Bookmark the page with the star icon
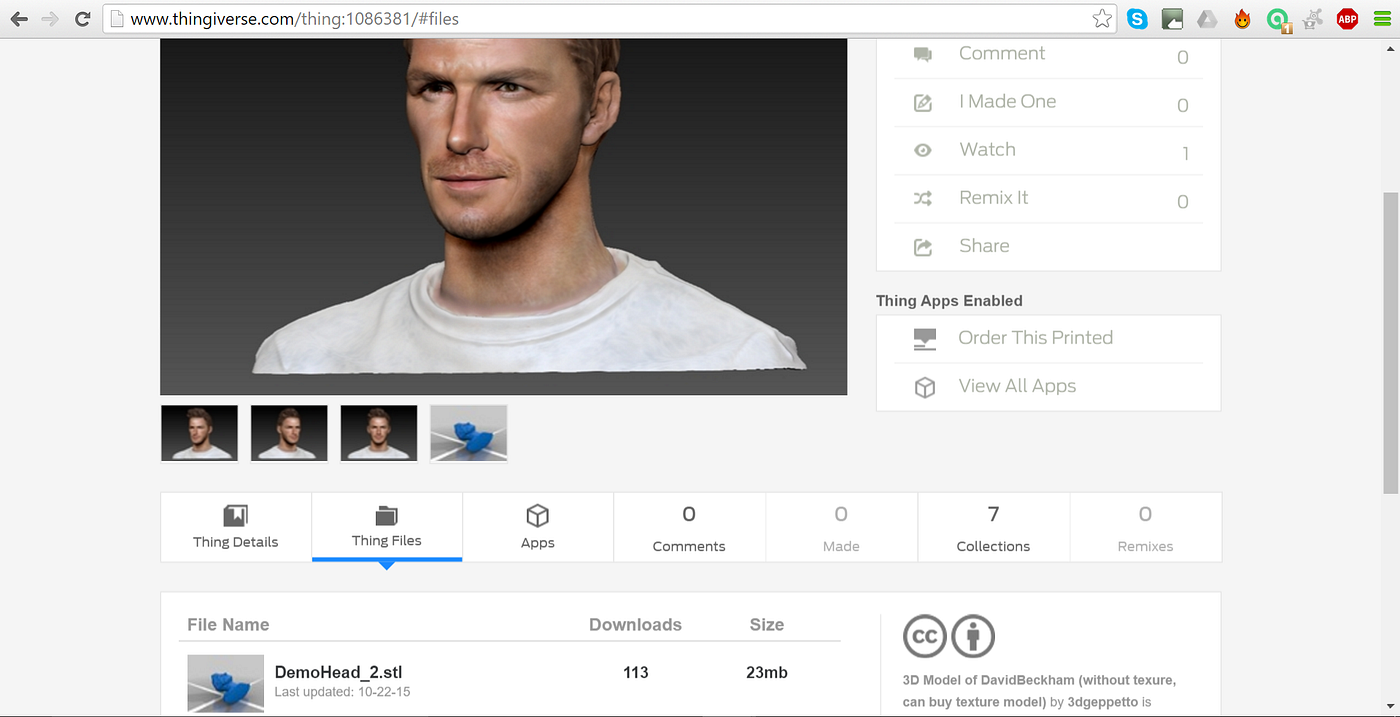 coord(1101,18)
